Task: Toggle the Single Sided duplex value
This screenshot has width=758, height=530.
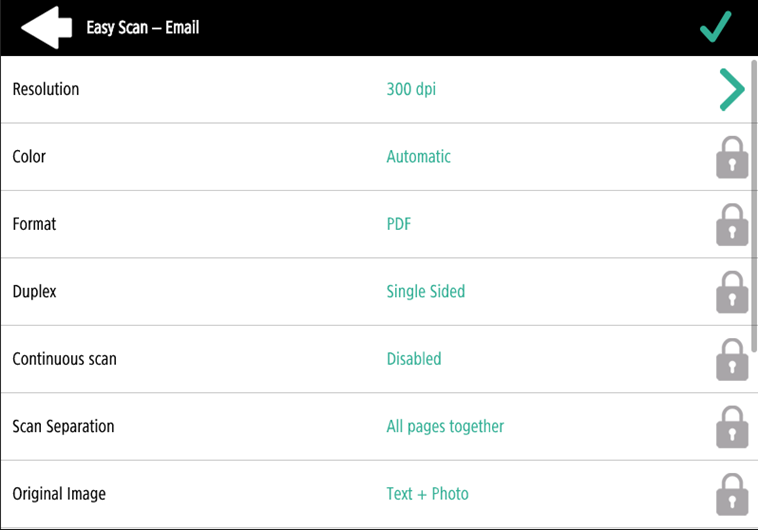Action: [x=426, y=292]
